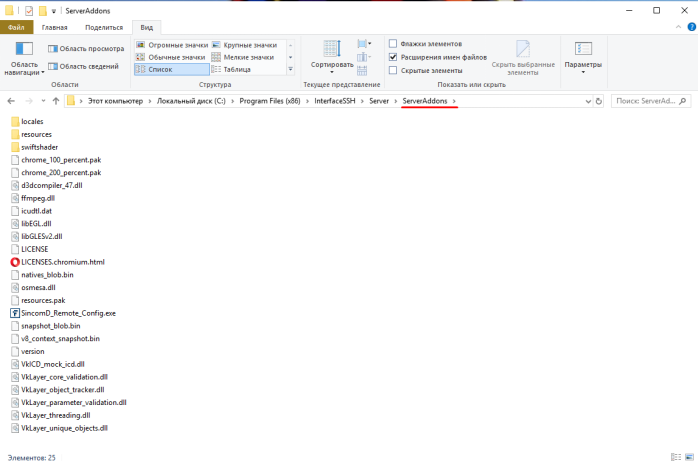Enable the Флажки элементов checkbox
This screenshot has width=698, height=465.
[394, 44]
